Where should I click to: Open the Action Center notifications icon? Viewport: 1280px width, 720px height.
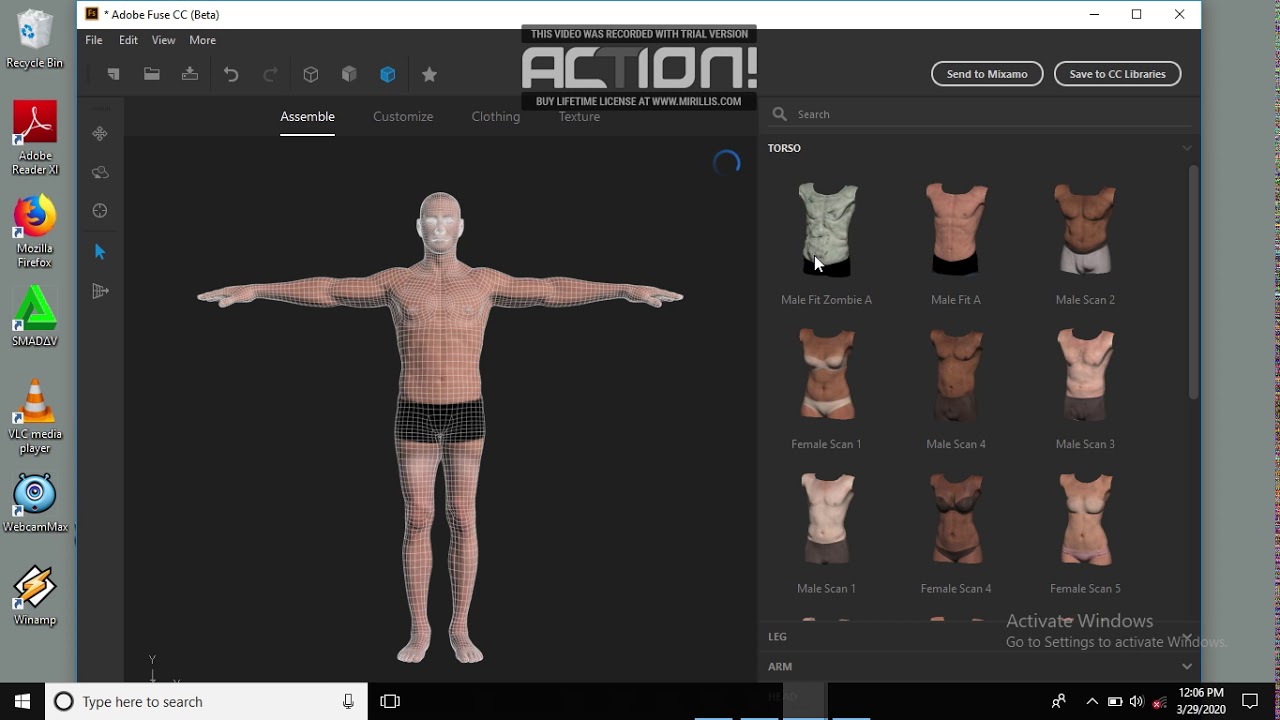click(x=1250, y=701)
